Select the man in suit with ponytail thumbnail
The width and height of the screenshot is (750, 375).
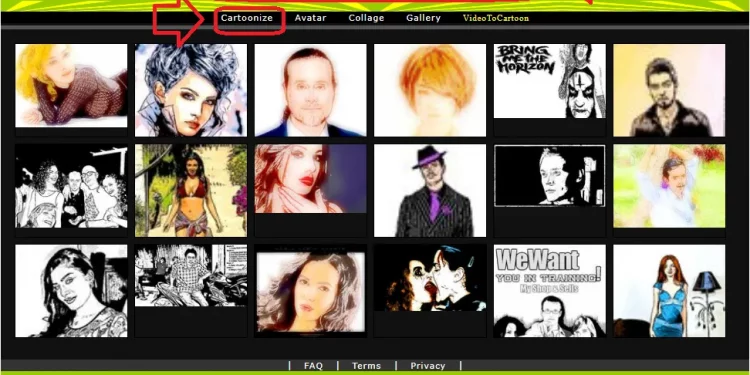[310, 90]
